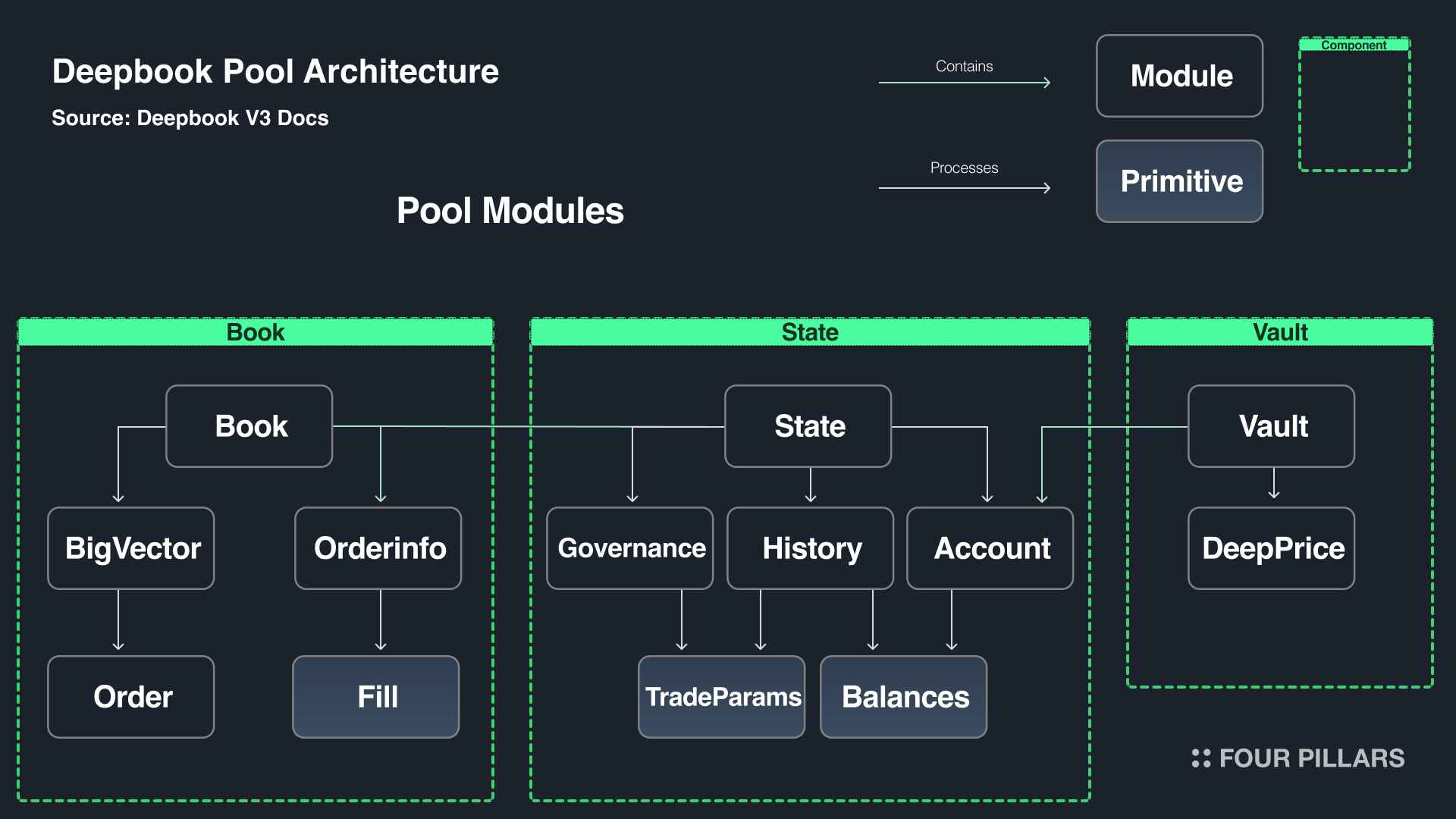This screenshot has height=819, width=1456.
Task: Select the TradeParams primitive box
Action: click(722, 697)
